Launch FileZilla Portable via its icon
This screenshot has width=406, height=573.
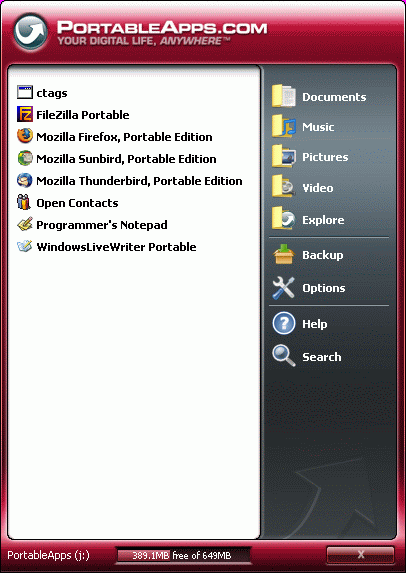[24, 114]
